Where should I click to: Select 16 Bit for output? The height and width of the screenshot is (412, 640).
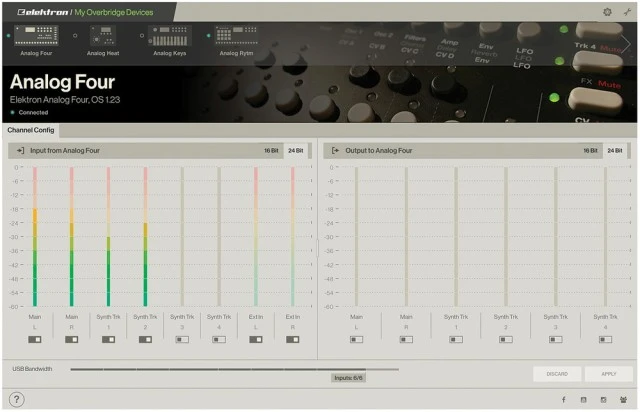[x=590, y=151]
